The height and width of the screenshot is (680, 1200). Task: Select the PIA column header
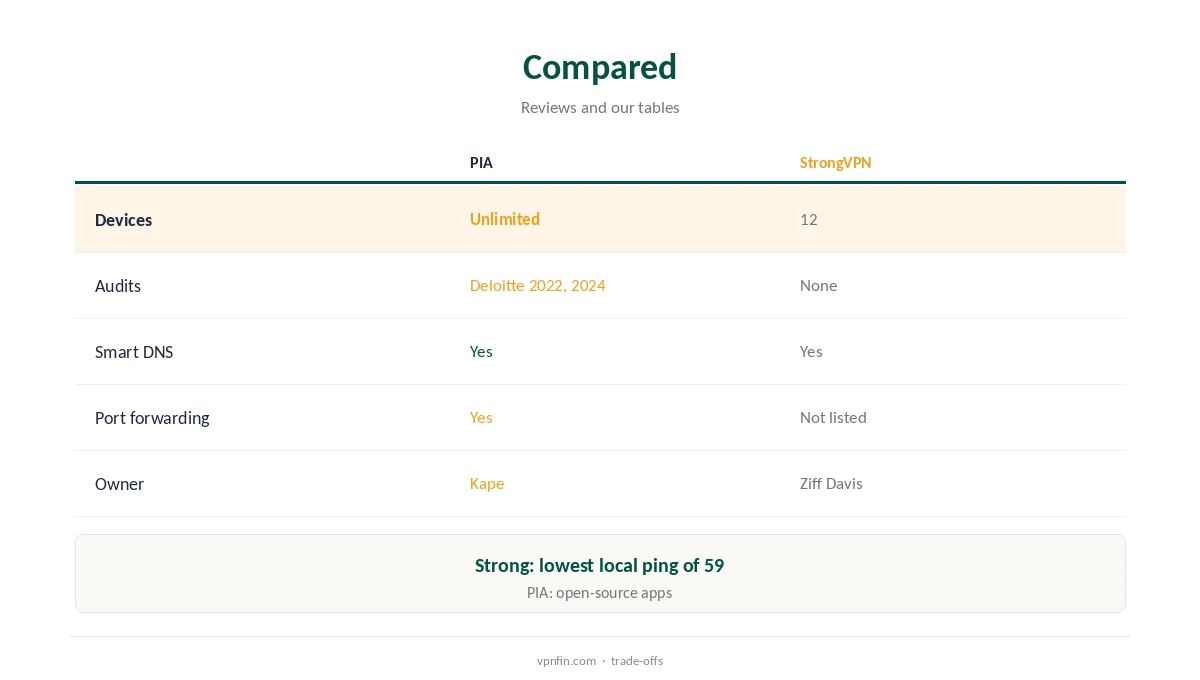pos(481,162)
